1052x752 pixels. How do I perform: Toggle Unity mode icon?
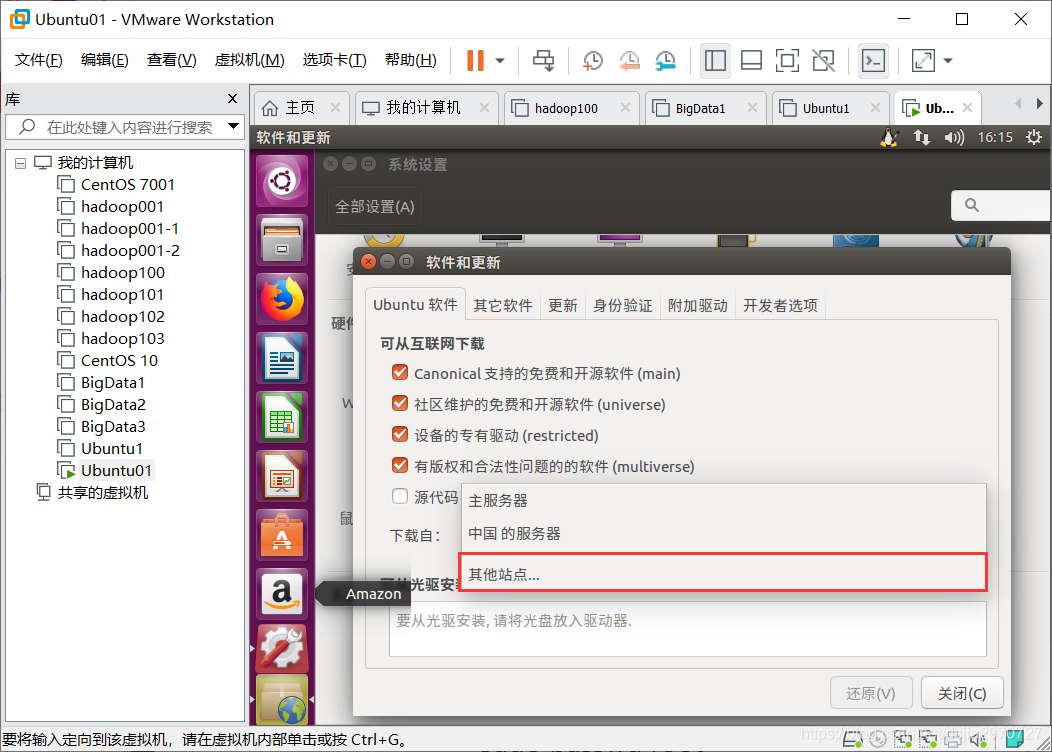pos(823,60)
